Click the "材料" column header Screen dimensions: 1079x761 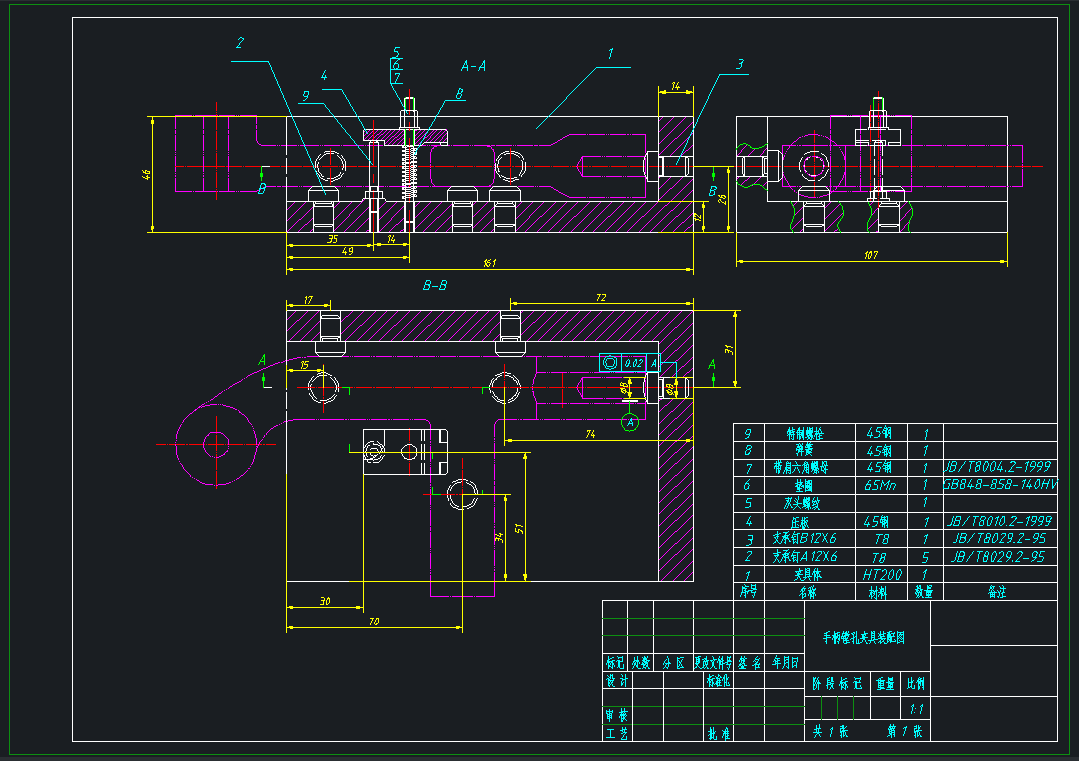pyautogui.click(x=878, y=592)
